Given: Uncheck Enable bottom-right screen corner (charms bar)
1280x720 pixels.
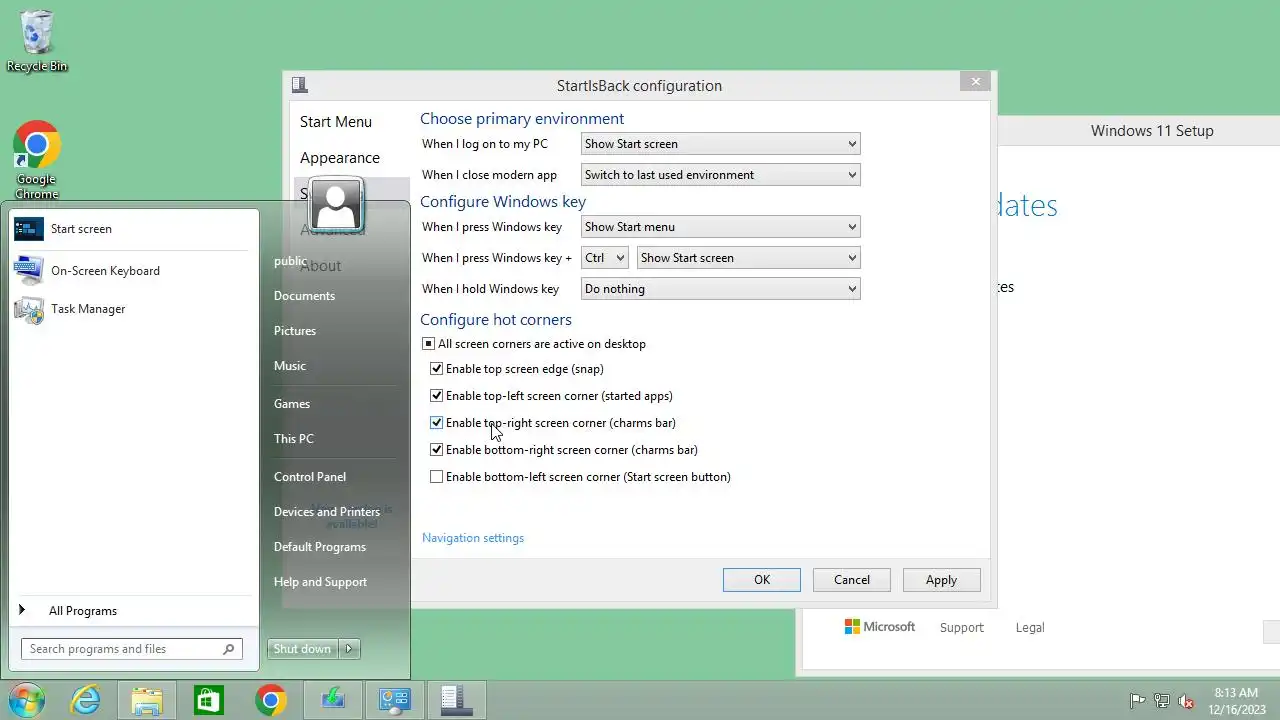Looking at the screenshot, I should click(x=436, y=450).
